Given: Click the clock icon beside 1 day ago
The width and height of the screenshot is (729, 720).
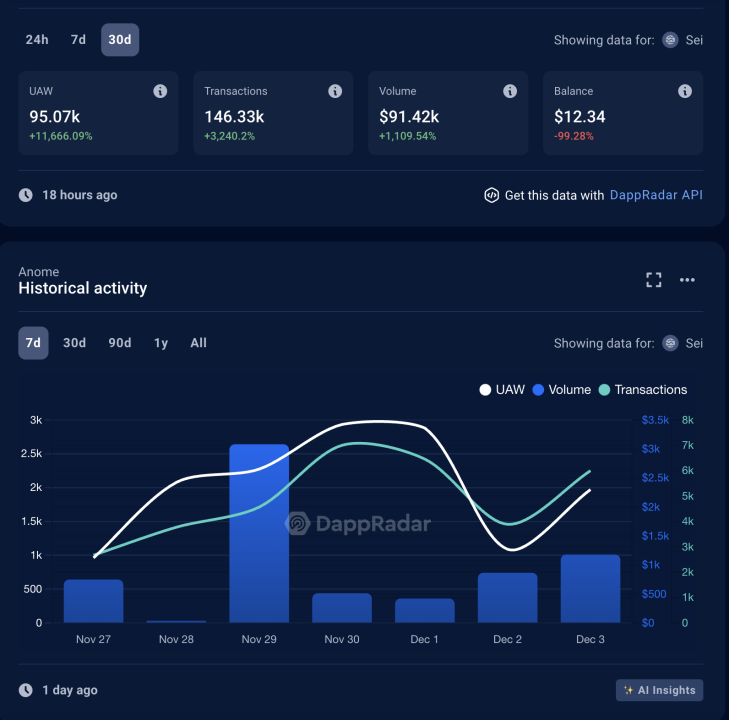Looking at the screenshot, I should point(26,690).
